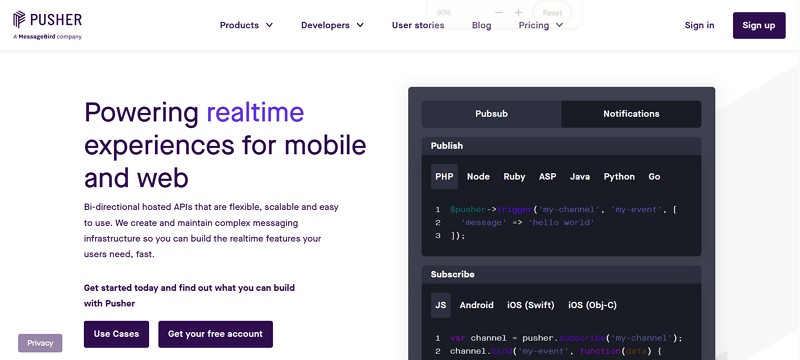Click the 'pusher.subscribe' code line
800x360 pixels.
[566, 338]
